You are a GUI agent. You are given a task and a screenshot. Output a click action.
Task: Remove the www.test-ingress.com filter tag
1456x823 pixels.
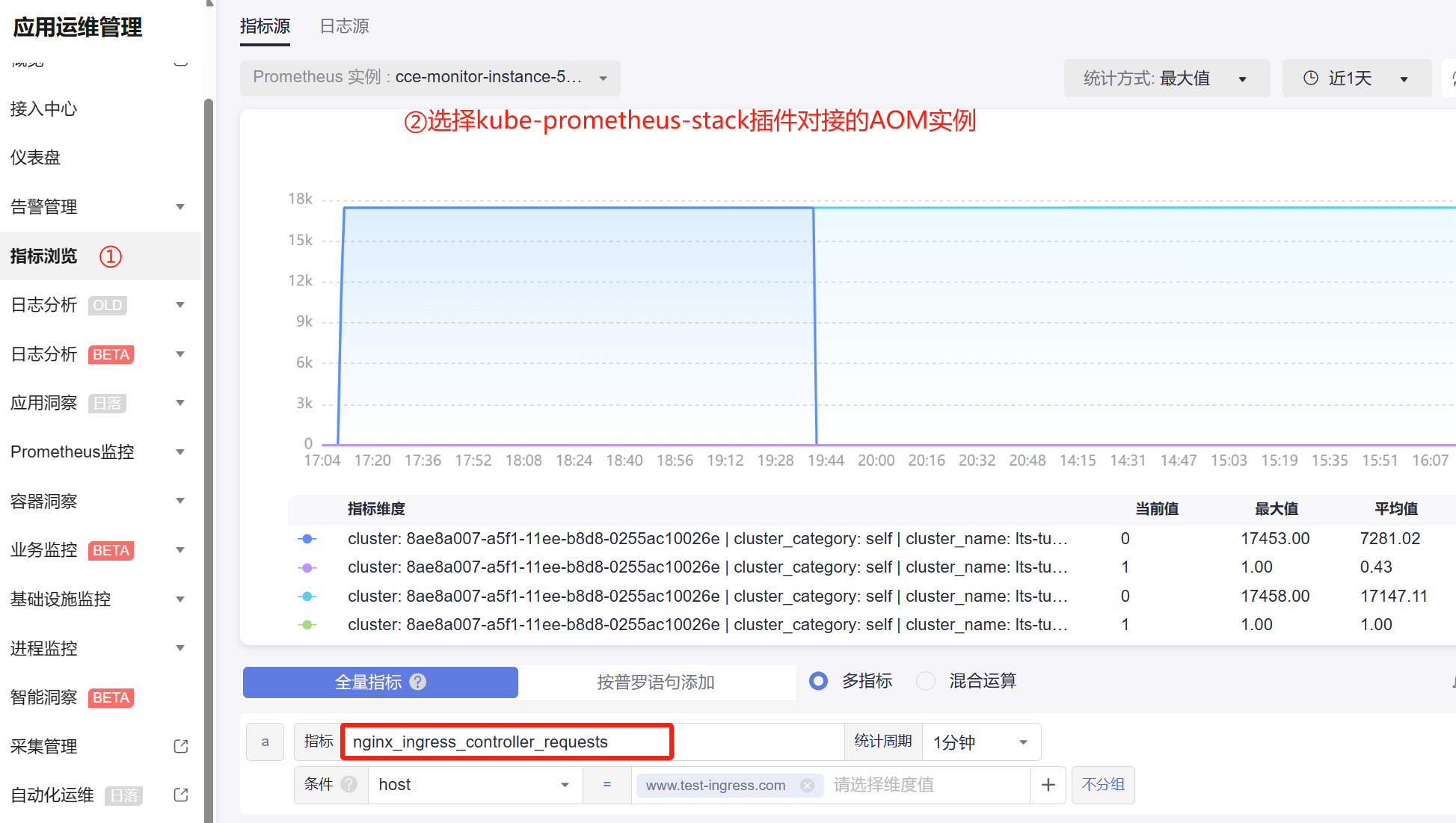pyautogui.click(x=807, y=785)
